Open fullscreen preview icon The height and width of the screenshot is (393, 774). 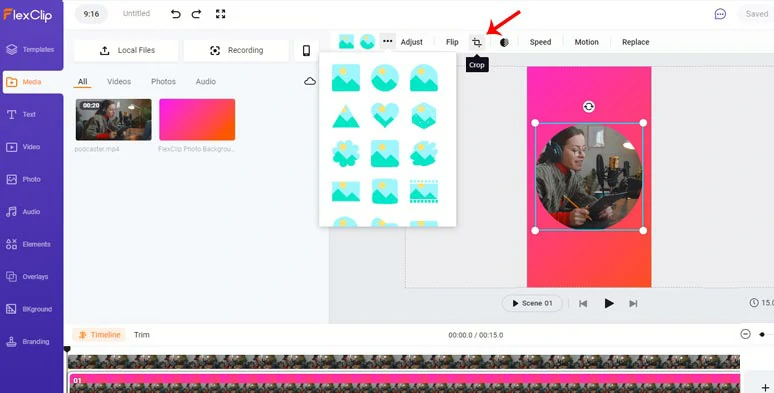[x=221, y=14]
